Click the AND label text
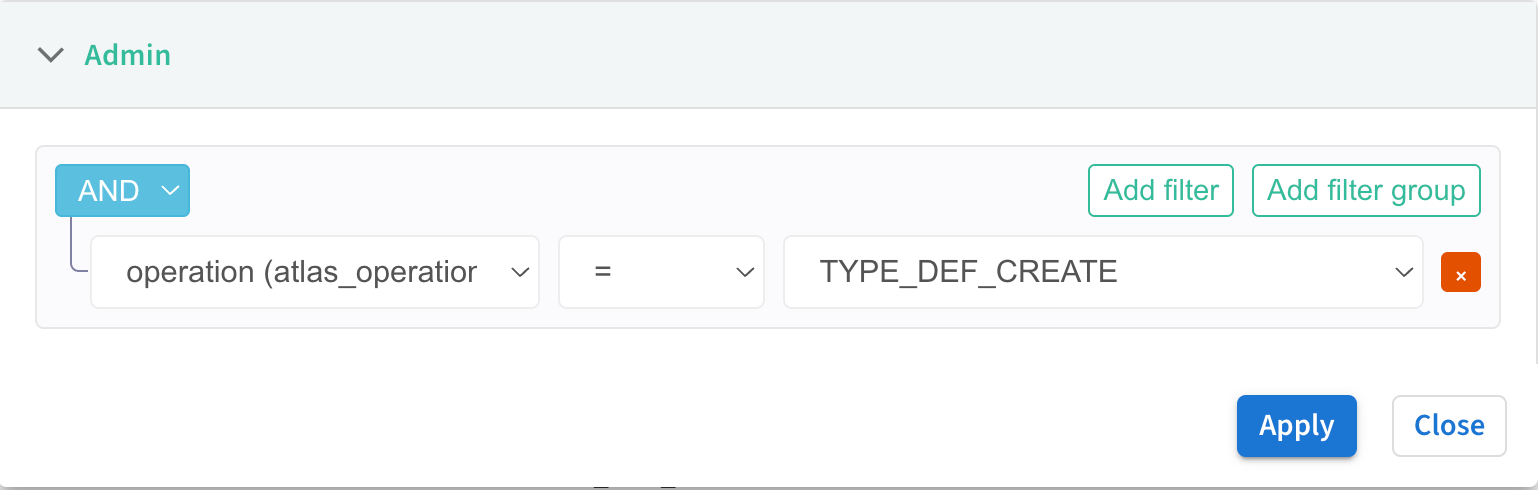 [x=108, y=190]
